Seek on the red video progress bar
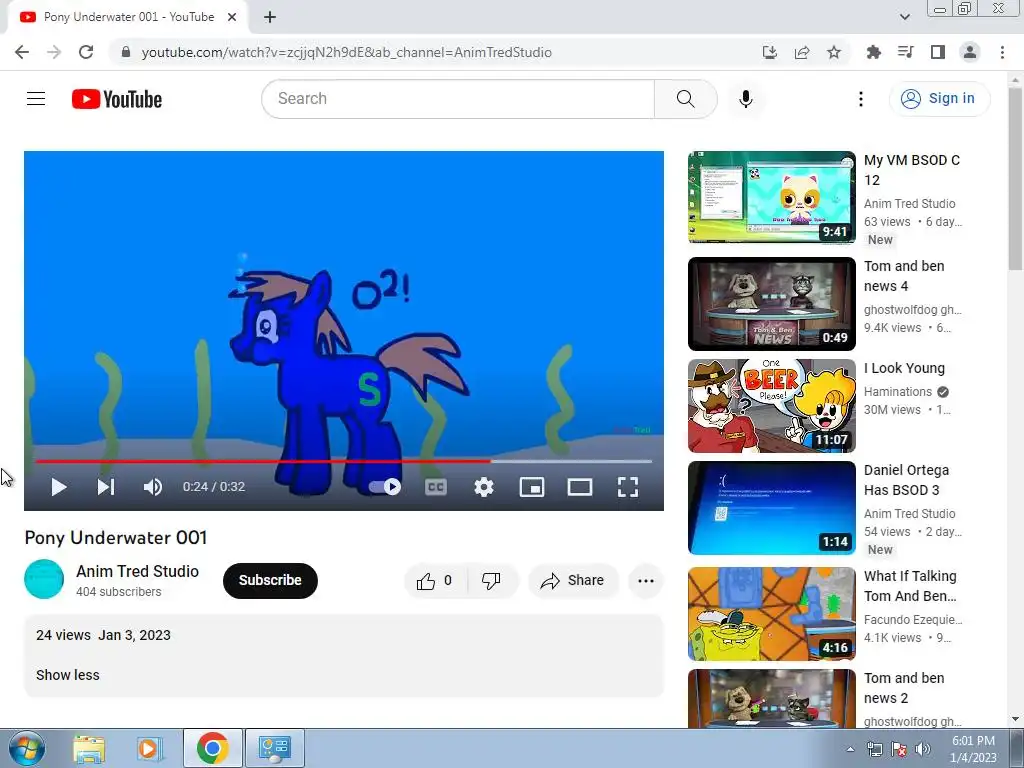The image size is (1024, 768). pos(344,461)
